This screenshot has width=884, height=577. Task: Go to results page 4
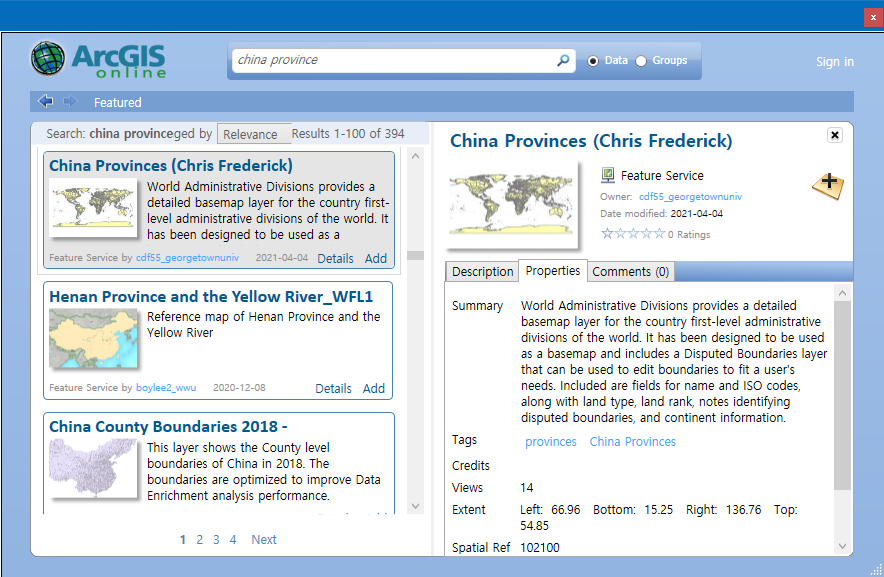233,540
